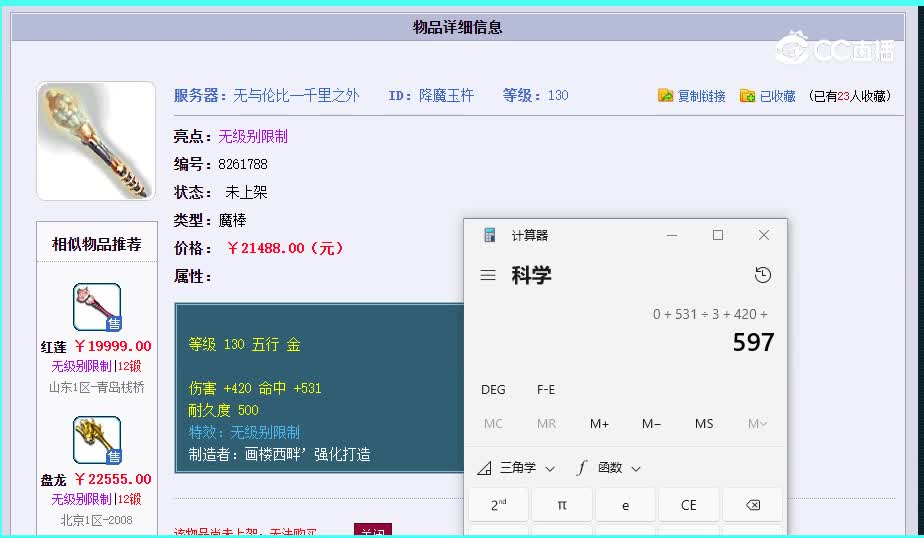Viewport: 924px width, 538px height.
Task: Expand the M memory list dropdown
Action: (x=757, y=423)
